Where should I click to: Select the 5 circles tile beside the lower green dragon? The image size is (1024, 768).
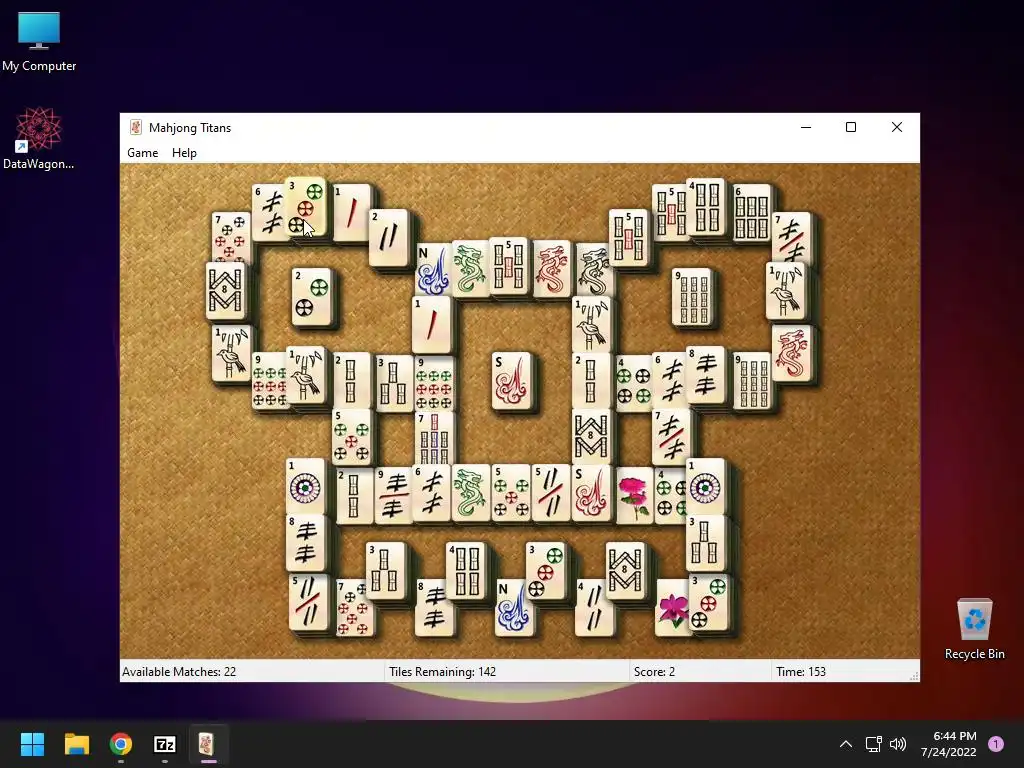pos(511,493)
